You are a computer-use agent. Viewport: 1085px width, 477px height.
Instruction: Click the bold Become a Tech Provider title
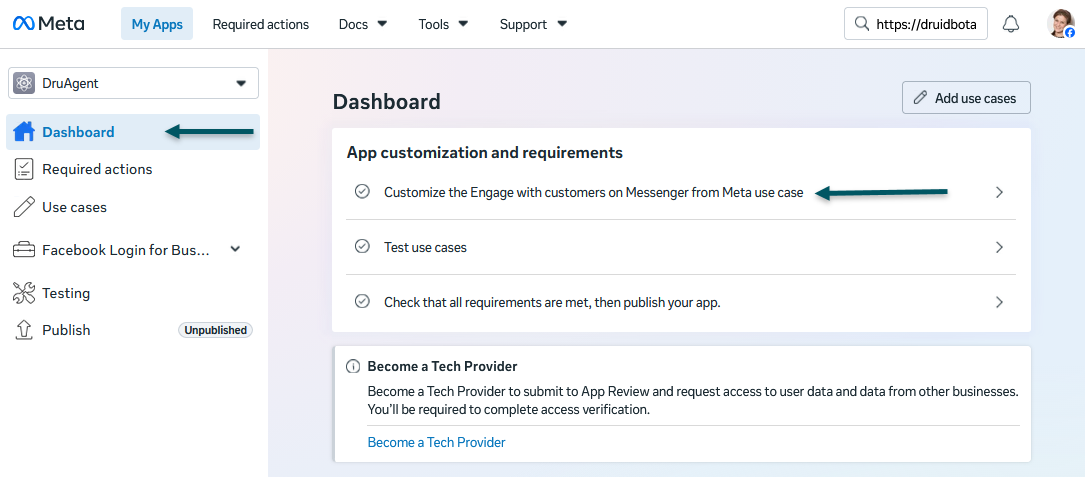pos(442,366)
